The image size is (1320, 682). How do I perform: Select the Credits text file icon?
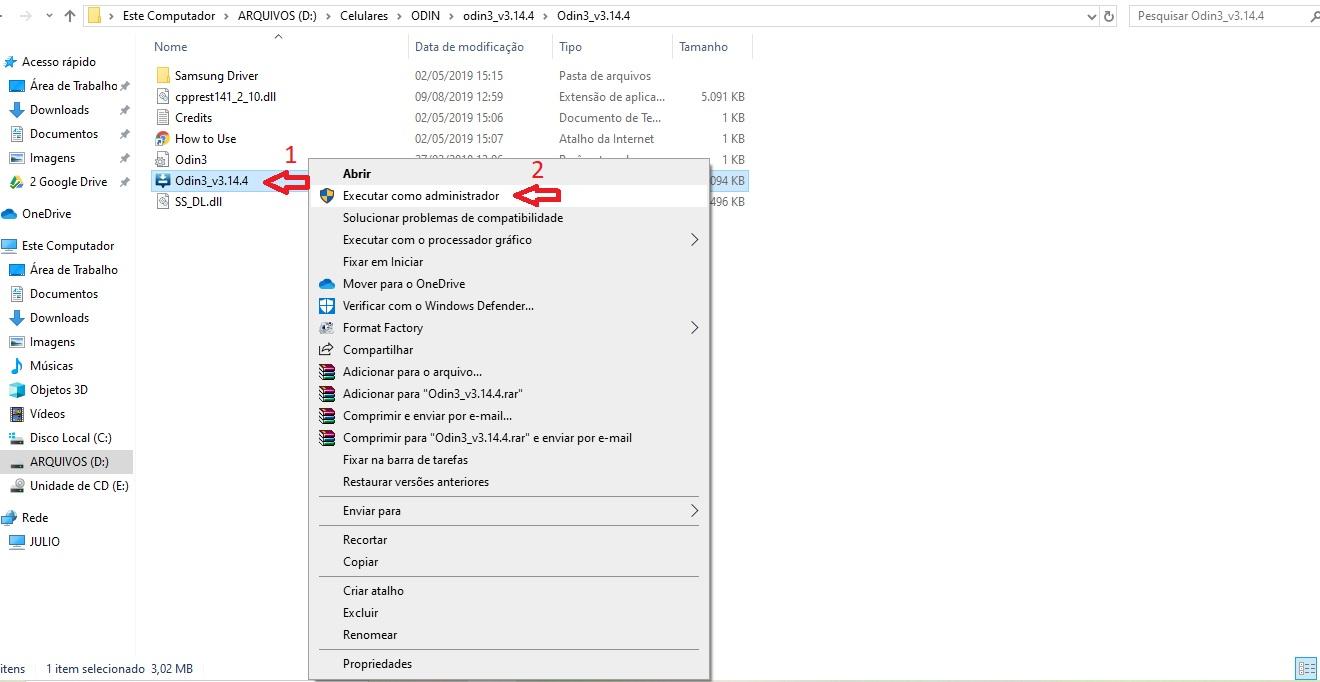click(164, 118)
